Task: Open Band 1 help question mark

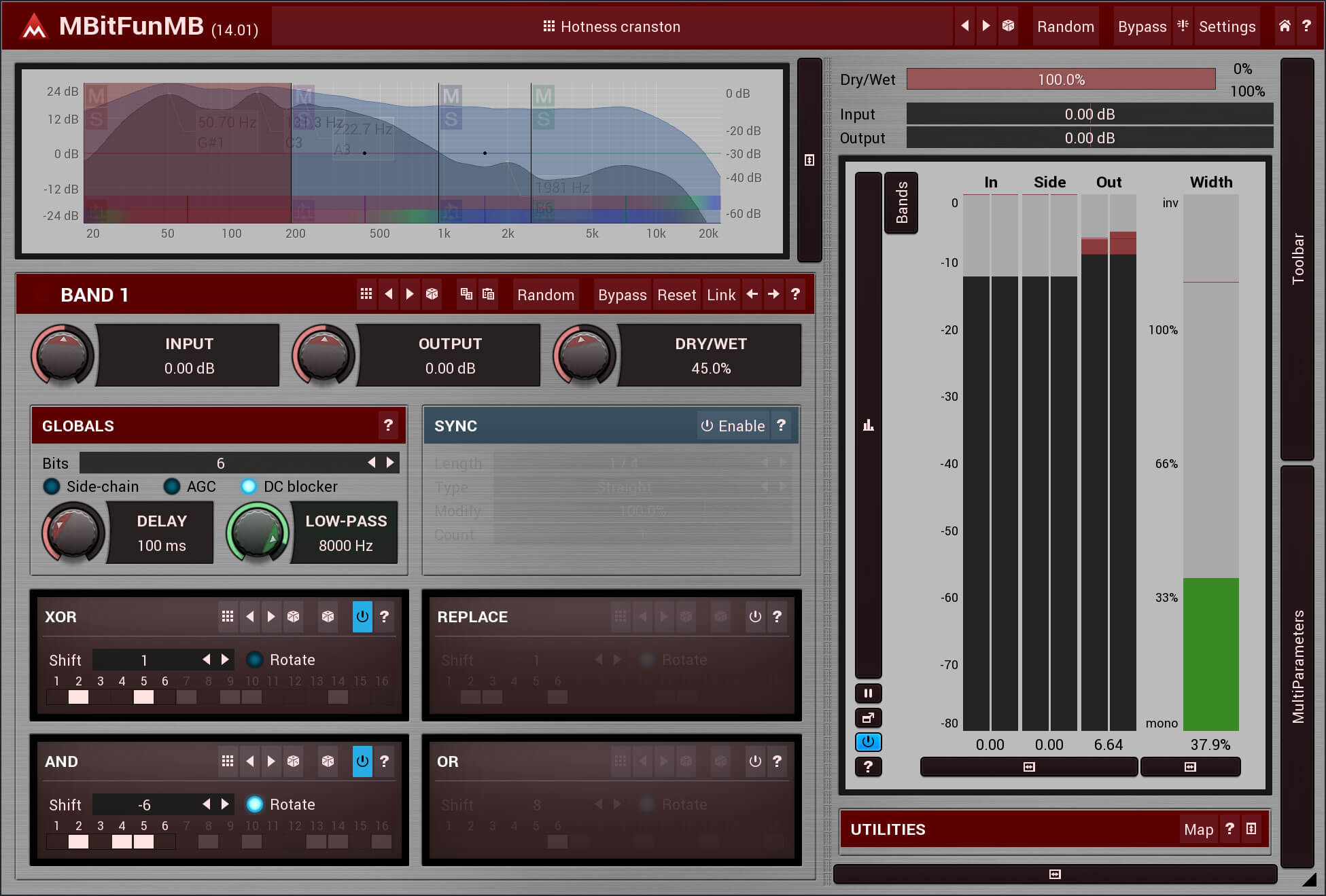Action: click(795, 294)
